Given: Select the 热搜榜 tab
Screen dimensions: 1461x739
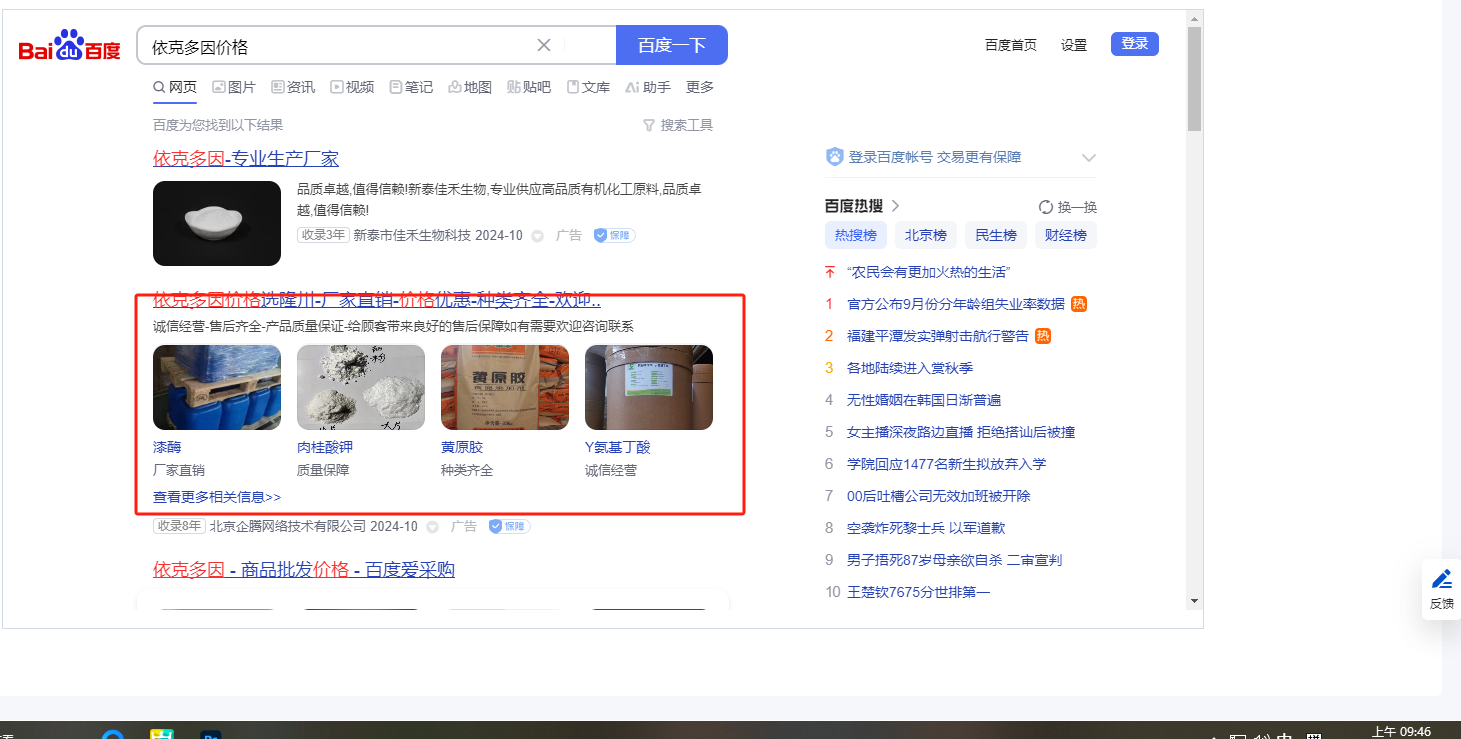Looking at the screenshot, I should click(856, 236).
